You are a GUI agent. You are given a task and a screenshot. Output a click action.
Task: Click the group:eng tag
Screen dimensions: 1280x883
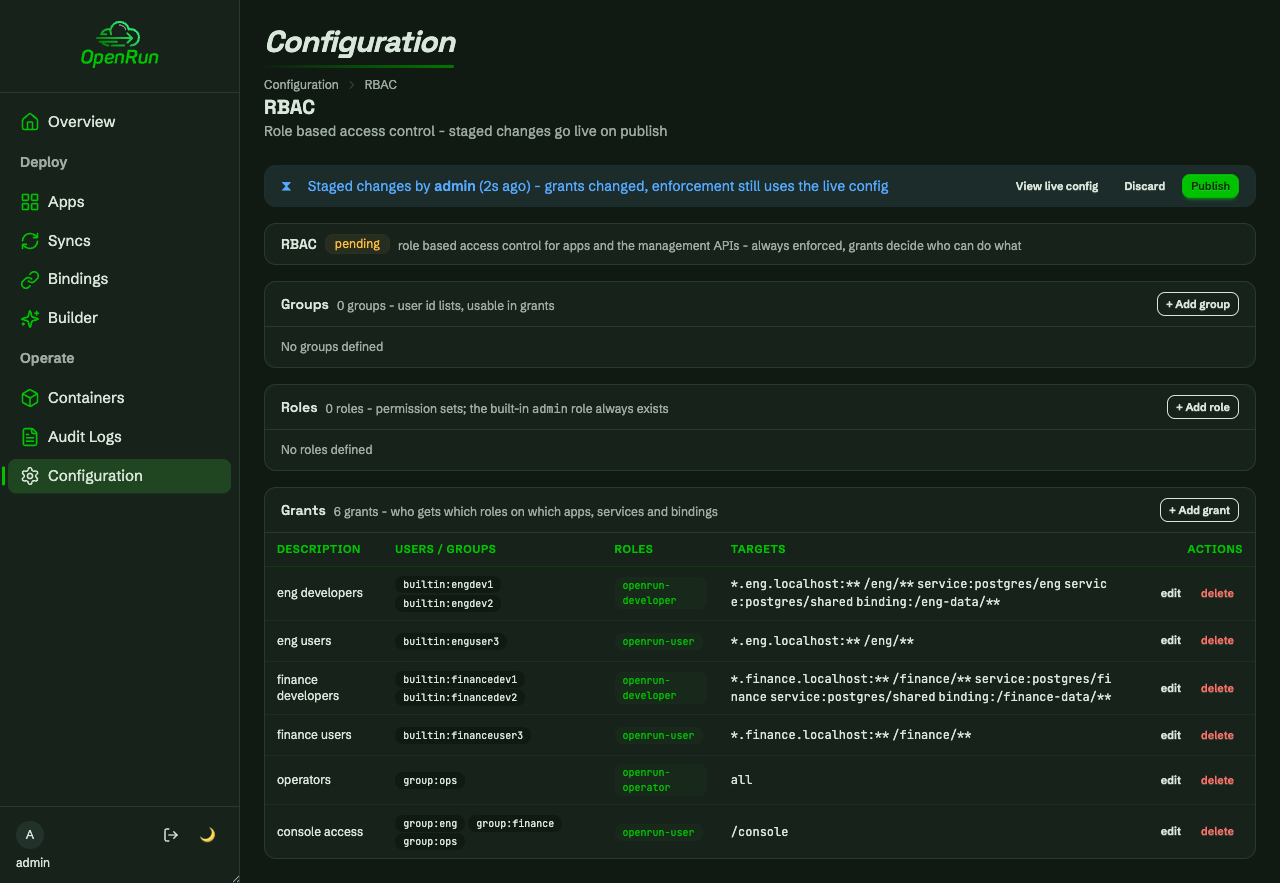[x=430, y=823]
